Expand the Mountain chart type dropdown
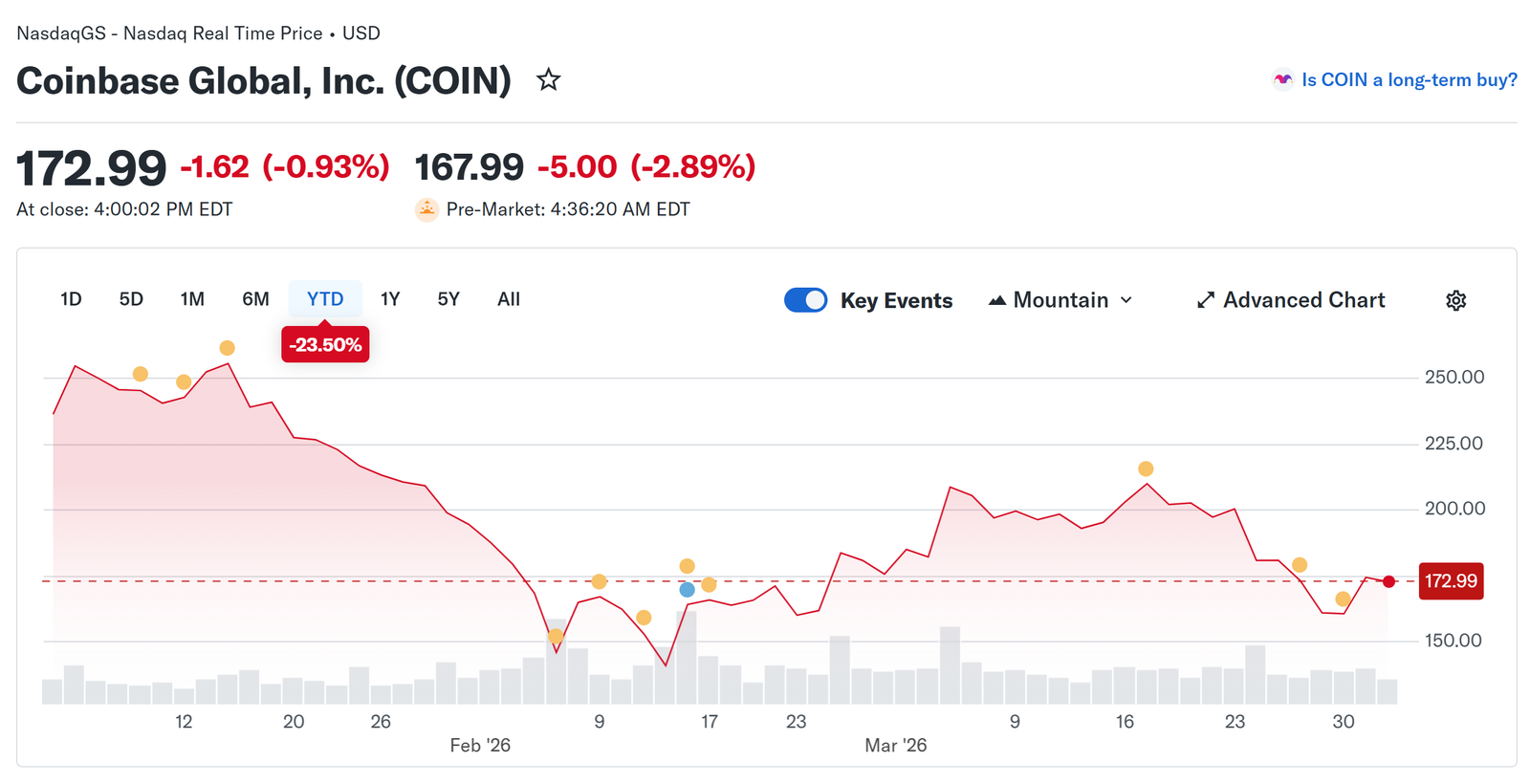 tap(1126, 300)
